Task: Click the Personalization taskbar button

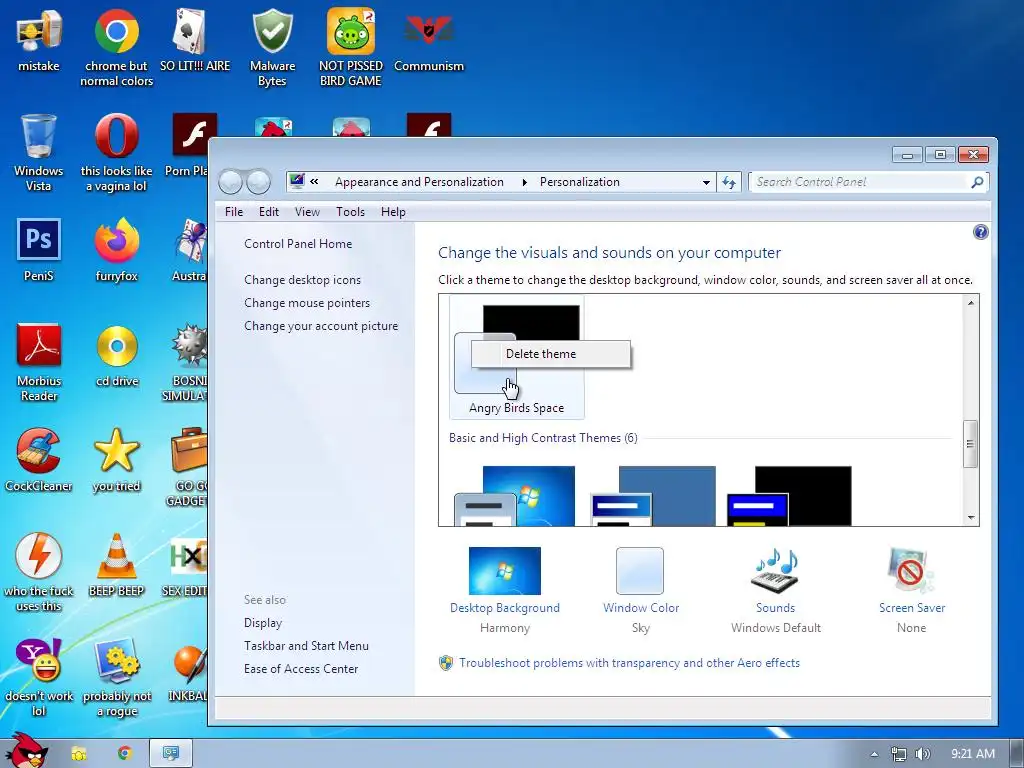Action: pos(170,754)
